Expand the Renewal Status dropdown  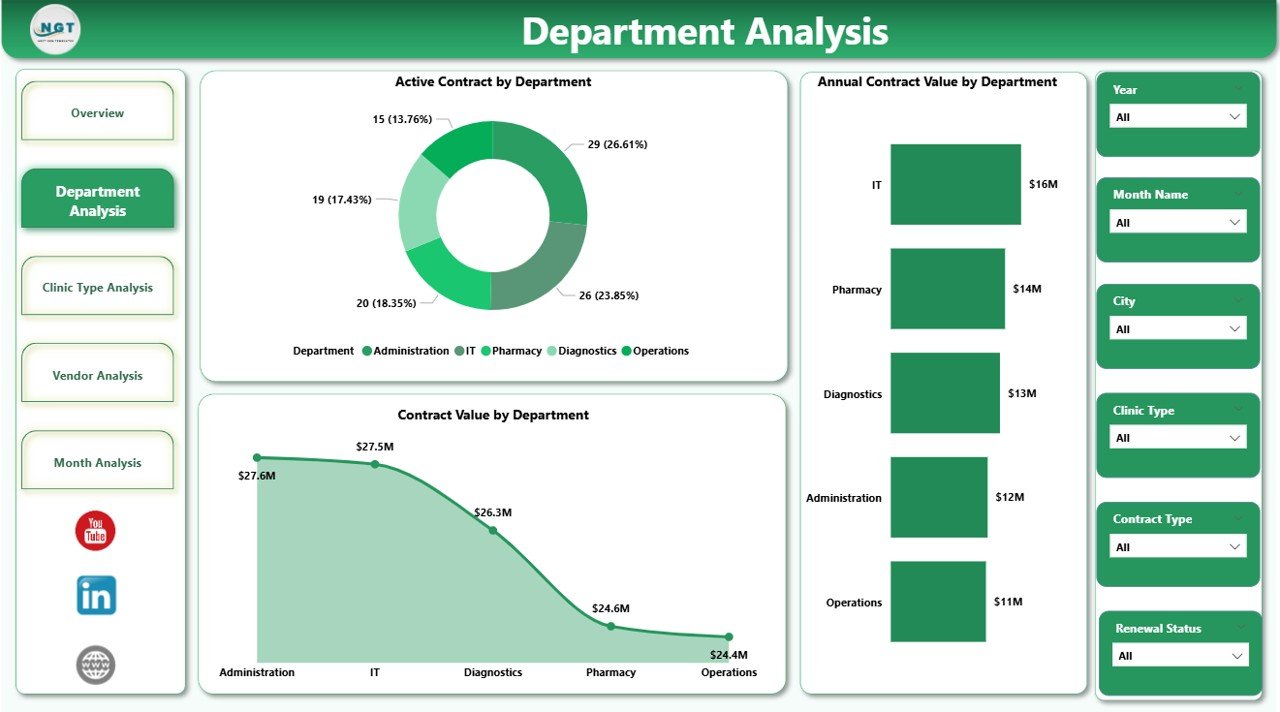[x=1180, y=656]
